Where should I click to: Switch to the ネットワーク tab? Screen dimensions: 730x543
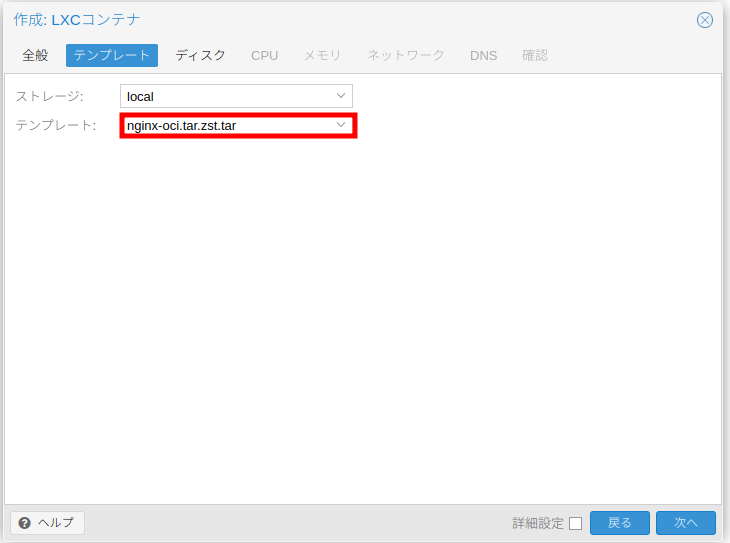click(x=406, y=55)
